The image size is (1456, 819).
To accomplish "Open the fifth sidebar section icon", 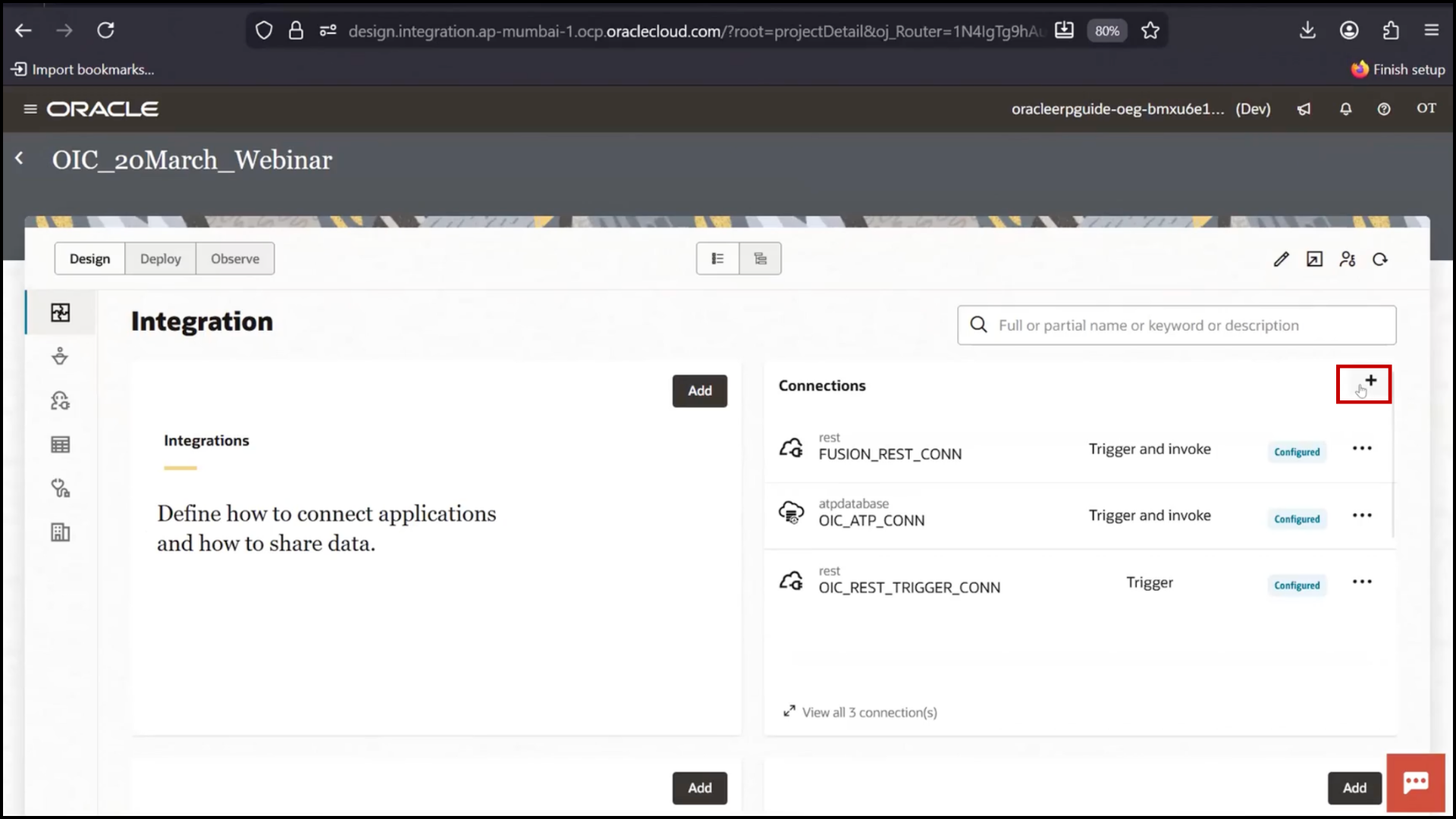I will click(60, 488).
